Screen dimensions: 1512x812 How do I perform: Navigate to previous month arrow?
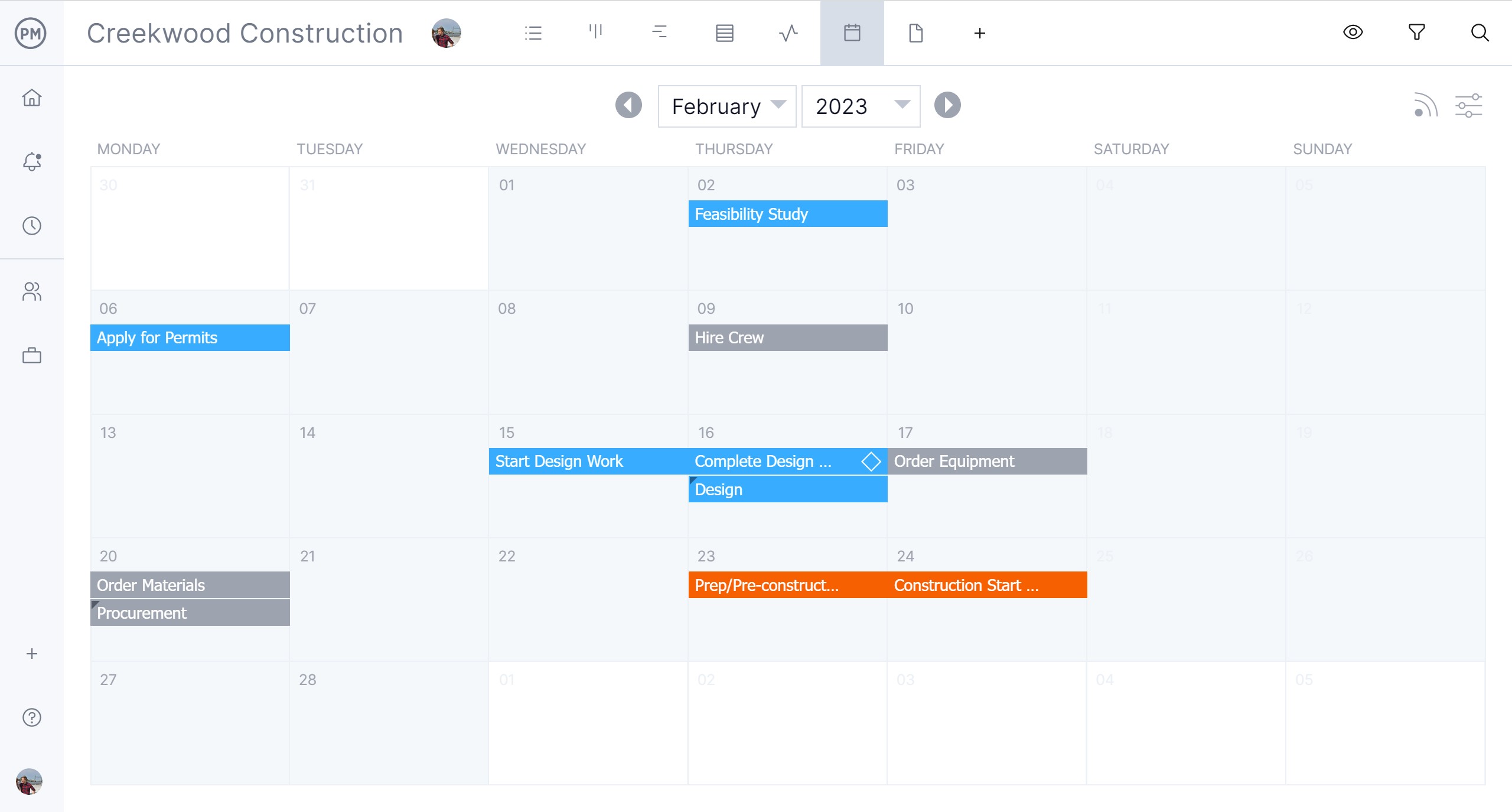pos(626,105)
